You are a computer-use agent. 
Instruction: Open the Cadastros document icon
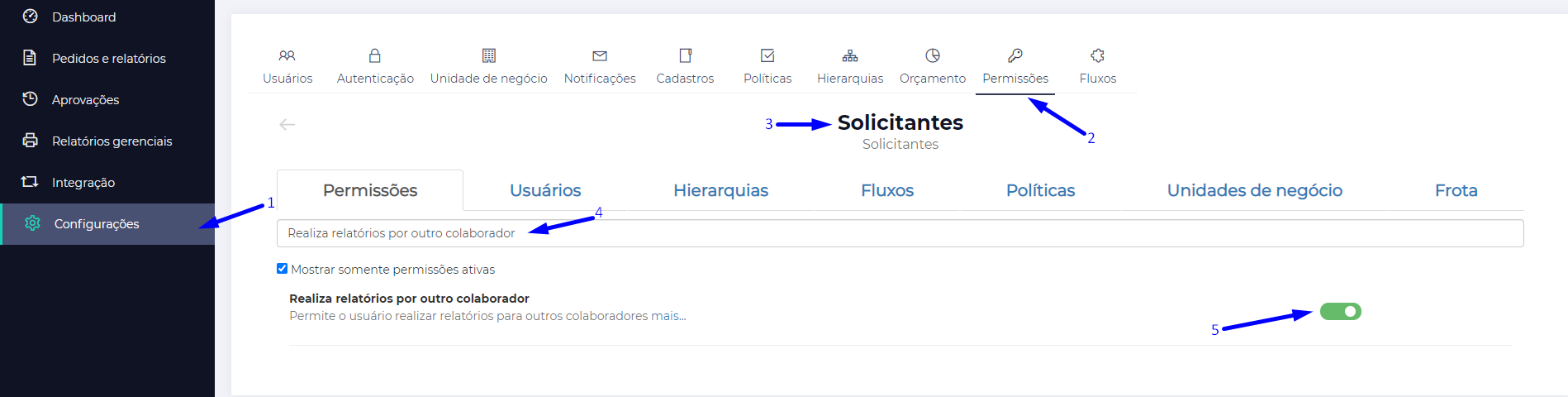coord(685,55)
